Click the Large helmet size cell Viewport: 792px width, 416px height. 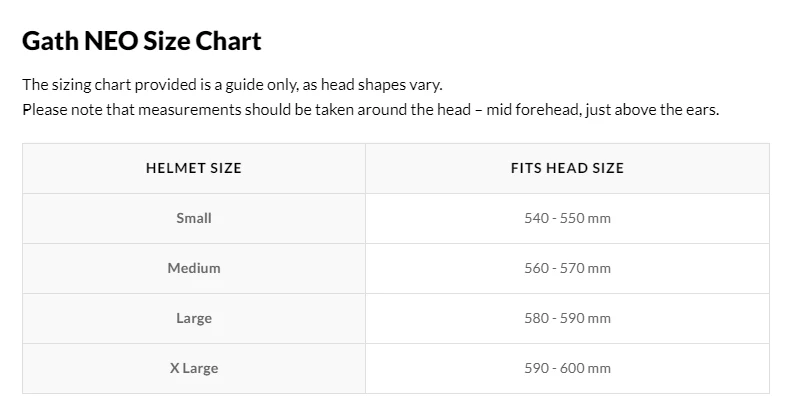tap(194, 318)
